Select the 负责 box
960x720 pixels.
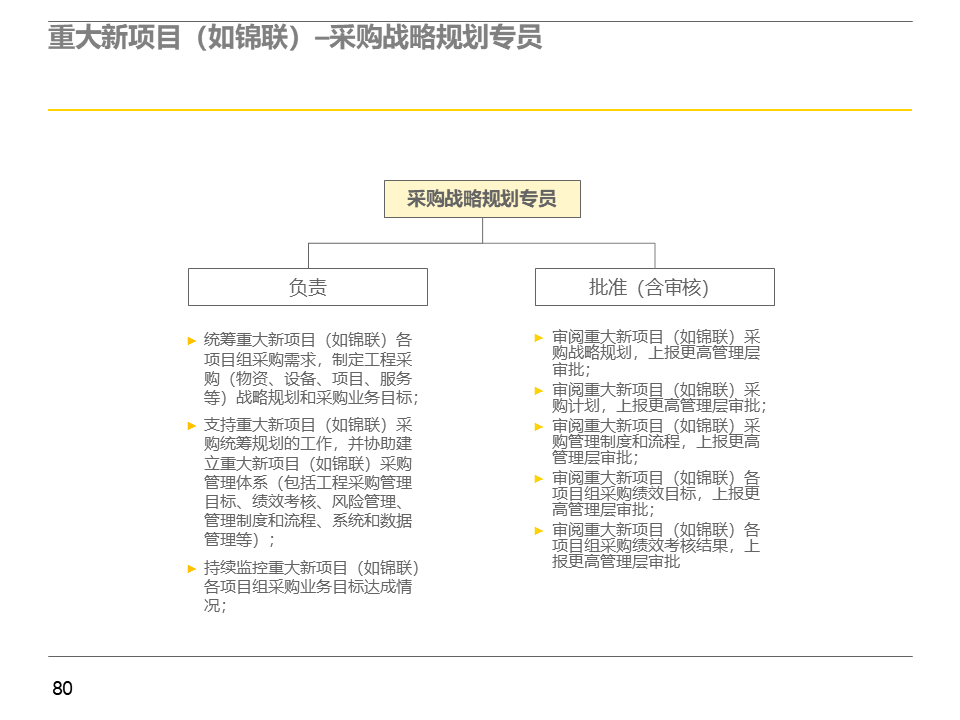[x=308, y=287]
